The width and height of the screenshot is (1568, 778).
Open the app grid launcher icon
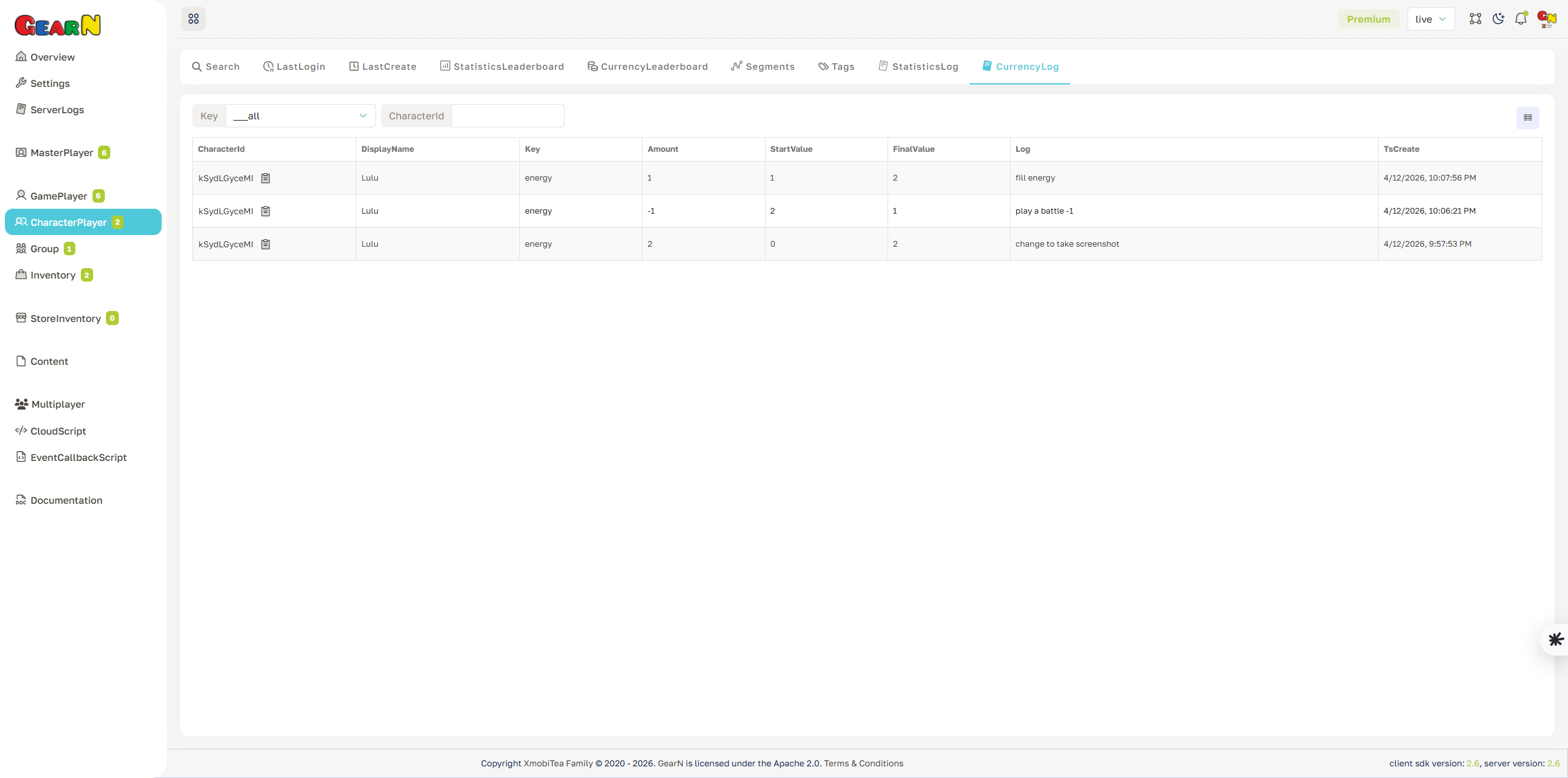[194, 18]
